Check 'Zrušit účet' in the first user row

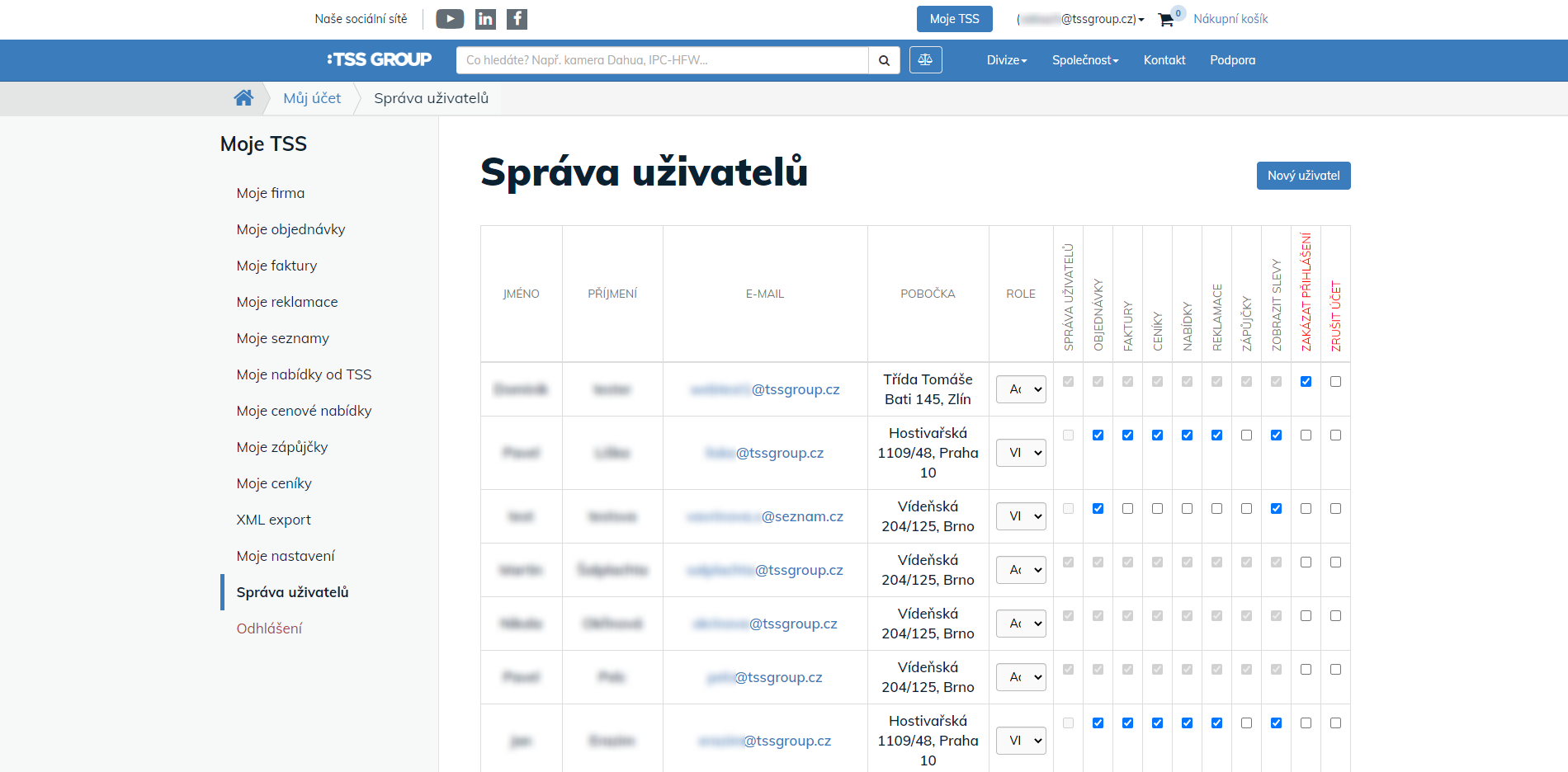(x=1335, y=382)
